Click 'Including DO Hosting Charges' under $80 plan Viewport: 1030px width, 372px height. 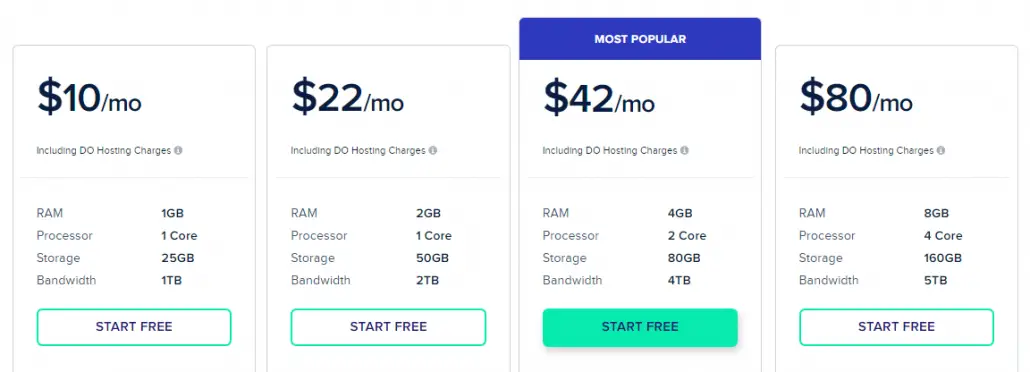coord(866,151)
